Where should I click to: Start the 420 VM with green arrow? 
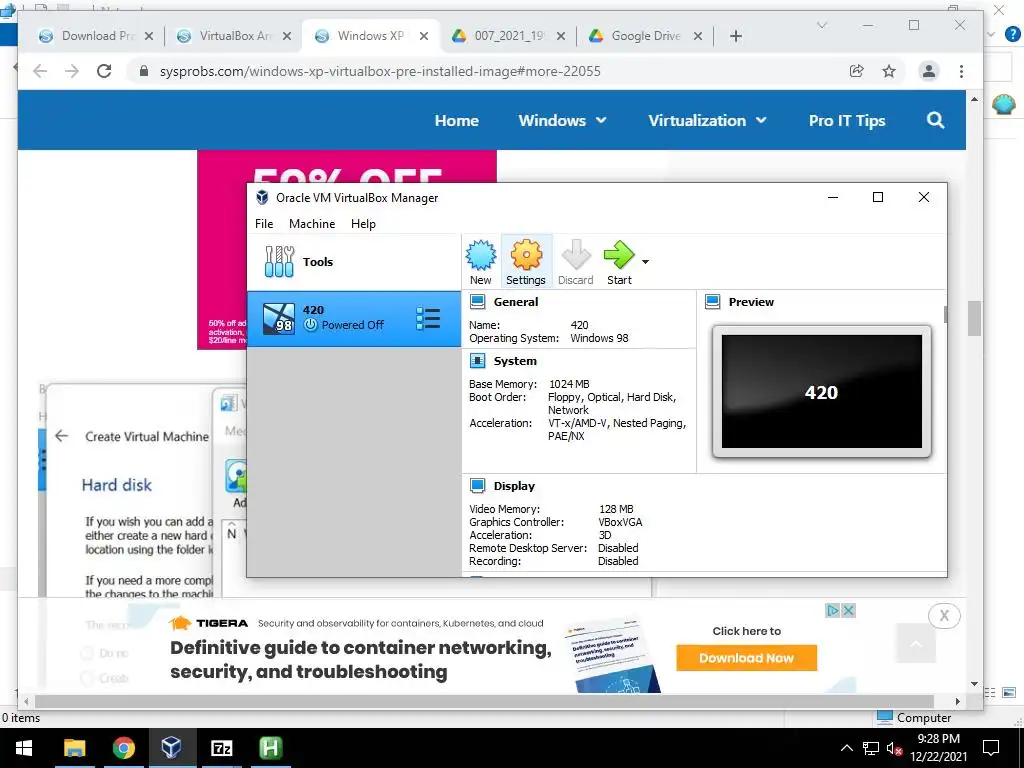pyautogui.click(x=618, y=261)
